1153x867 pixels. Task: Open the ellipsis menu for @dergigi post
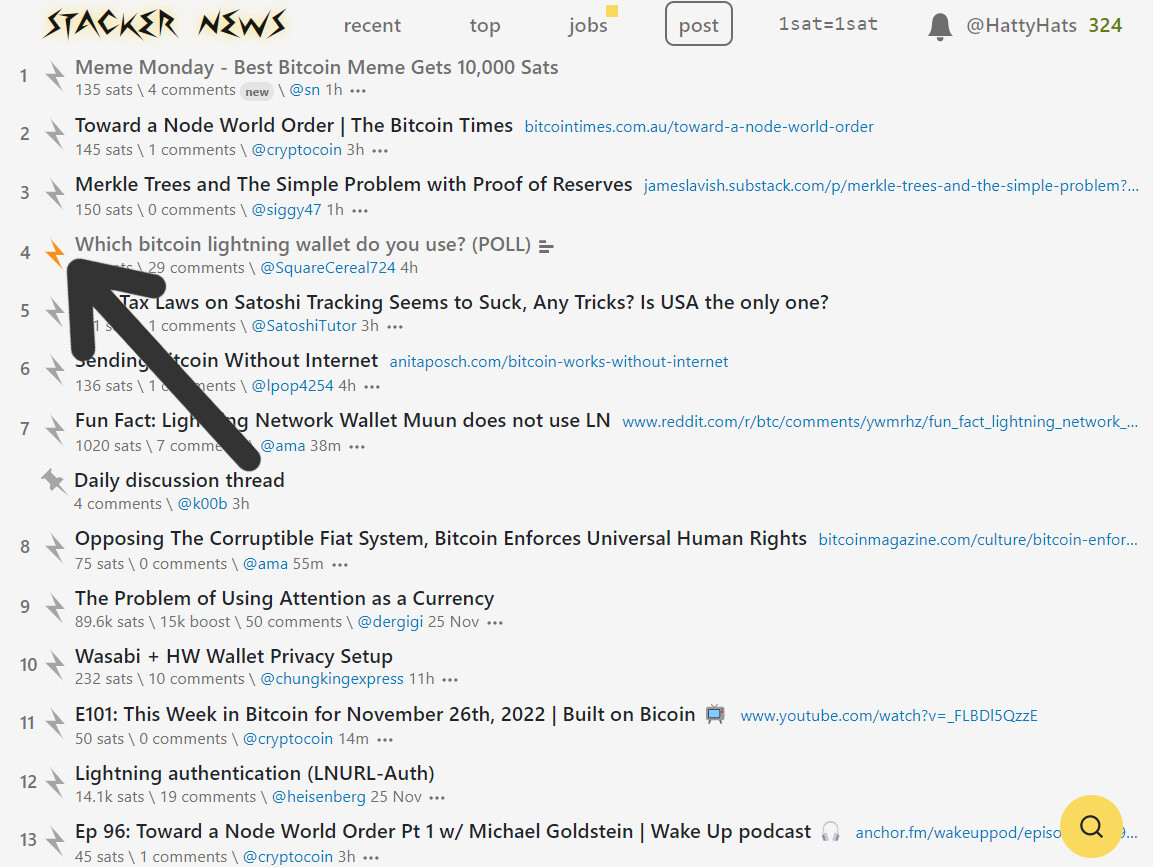tap(495, 623)
